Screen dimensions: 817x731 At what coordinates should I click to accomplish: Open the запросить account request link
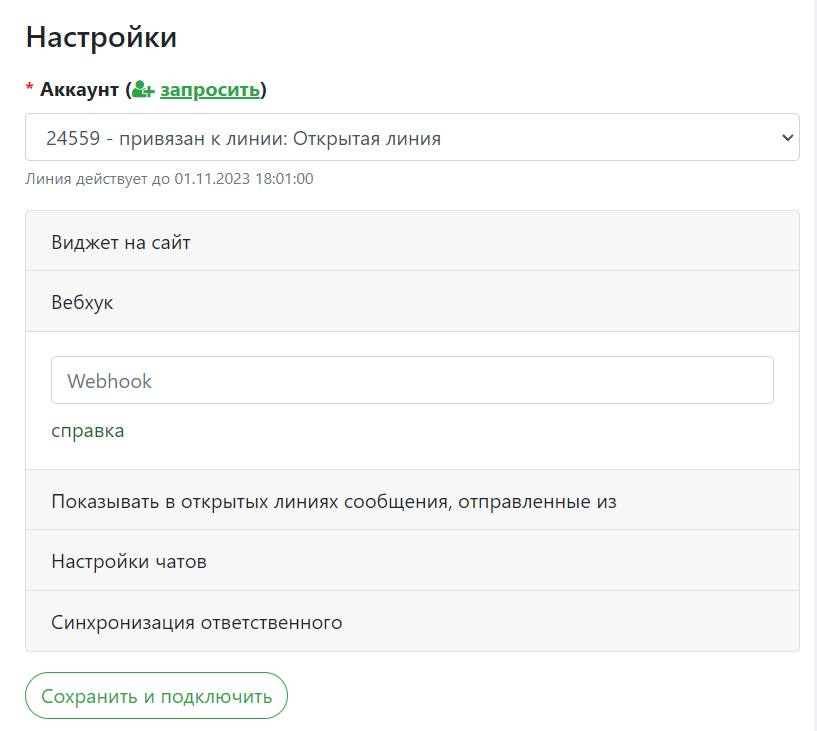pos(210,90)
